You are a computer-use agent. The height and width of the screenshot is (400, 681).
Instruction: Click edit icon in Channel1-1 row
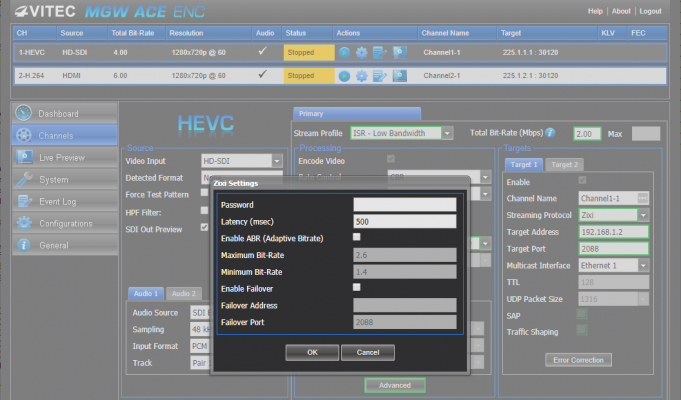tap(380, 53)
